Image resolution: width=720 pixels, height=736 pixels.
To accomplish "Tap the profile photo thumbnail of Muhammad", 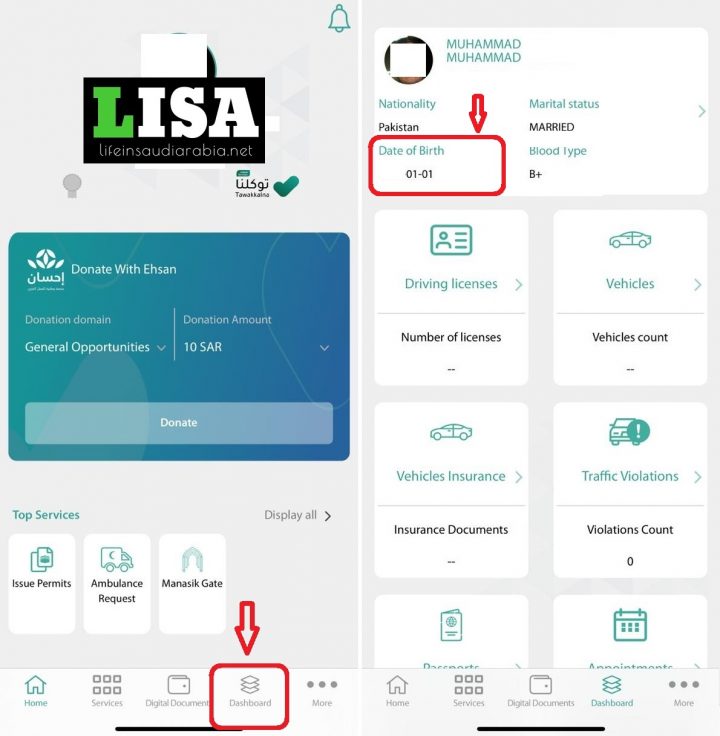I will (408, 60).
